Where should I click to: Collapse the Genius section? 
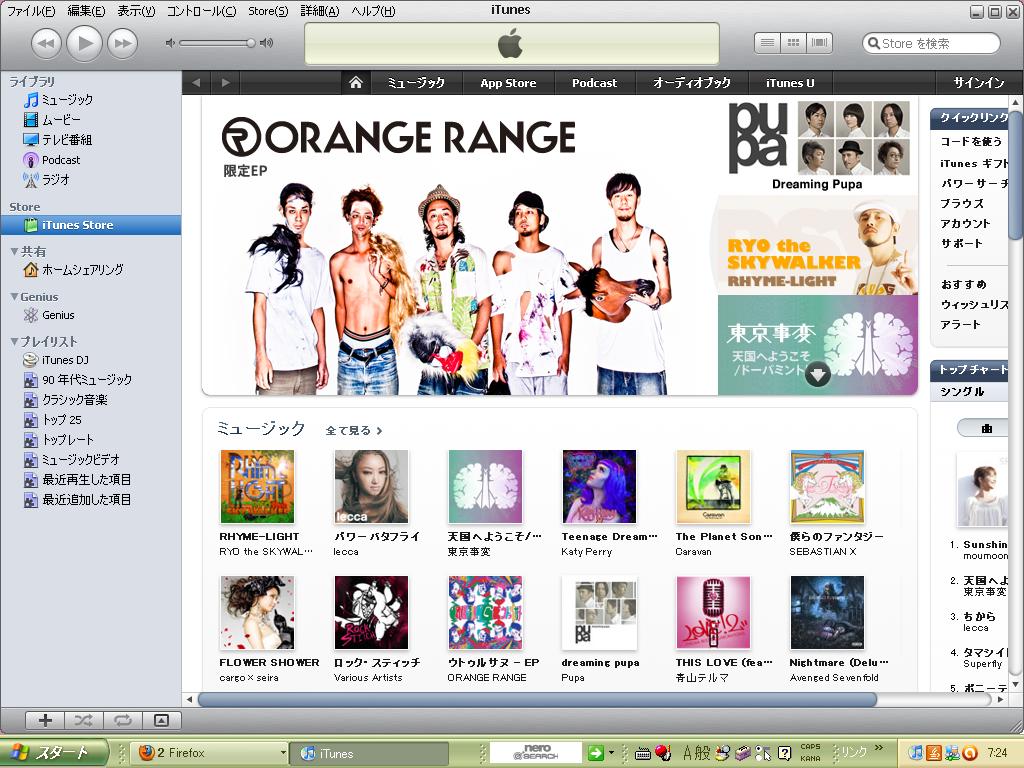pos(14,296)
